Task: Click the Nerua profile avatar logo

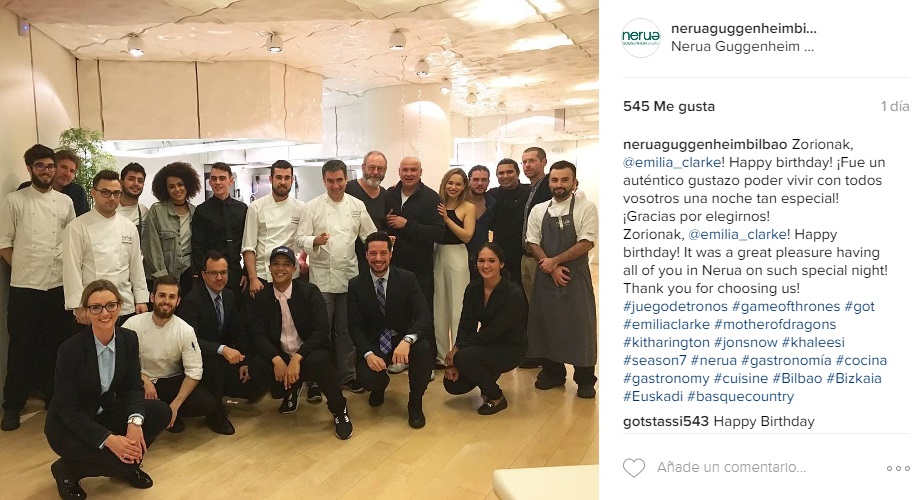Action: point(641,37)
